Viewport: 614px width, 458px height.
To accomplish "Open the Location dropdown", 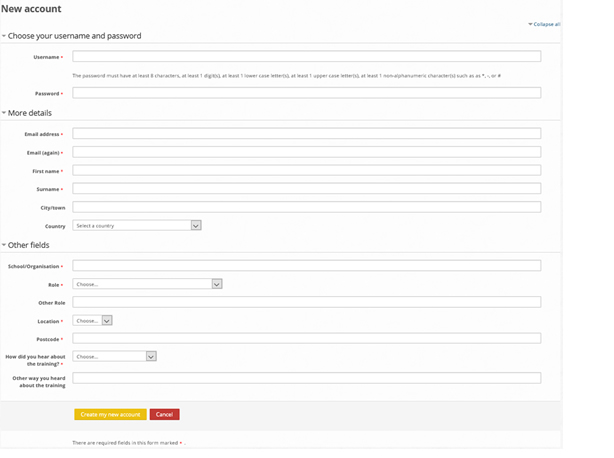I will tap(92, 321).
